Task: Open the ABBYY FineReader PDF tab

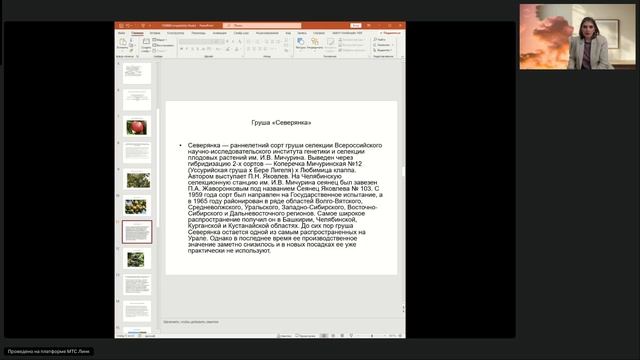Action: [x=347, y=33]
